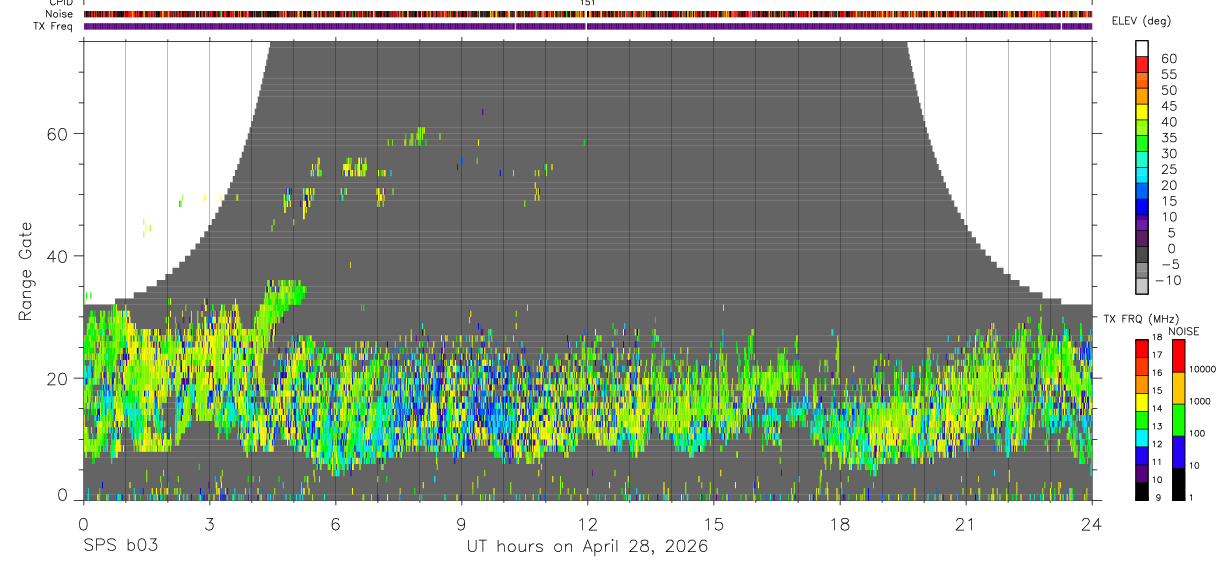This screenshot has height=567, width=1228.
Task: Select the 40 label on the Range Gate axis
Action: point(57,256)
